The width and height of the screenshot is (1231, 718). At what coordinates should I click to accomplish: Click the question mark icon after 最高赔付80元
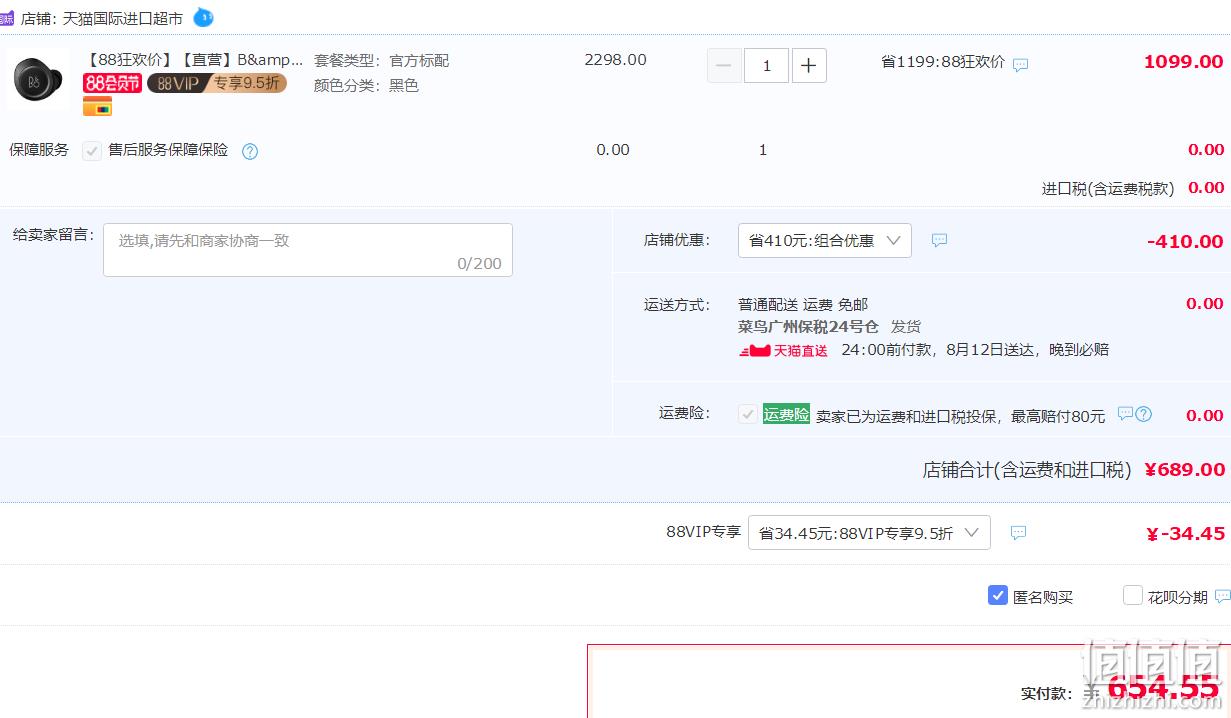click(x=1144, y=414)
